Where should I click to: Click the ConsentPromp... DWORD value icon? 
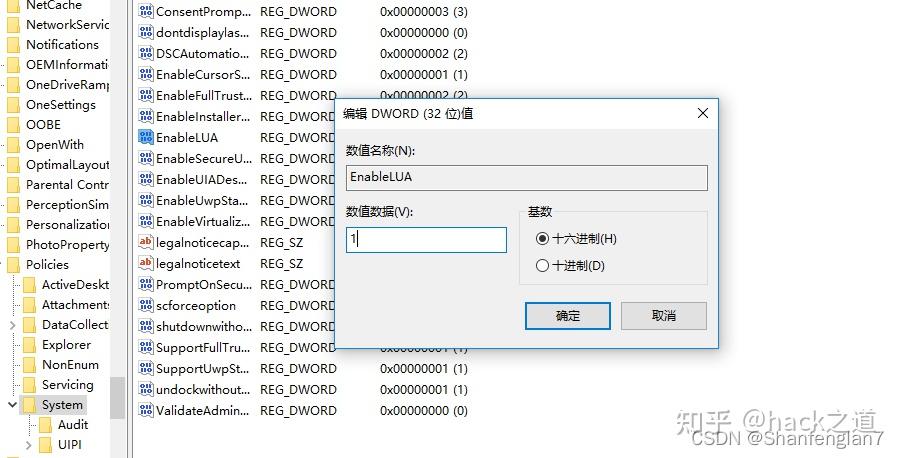click(x=146, y=11)
